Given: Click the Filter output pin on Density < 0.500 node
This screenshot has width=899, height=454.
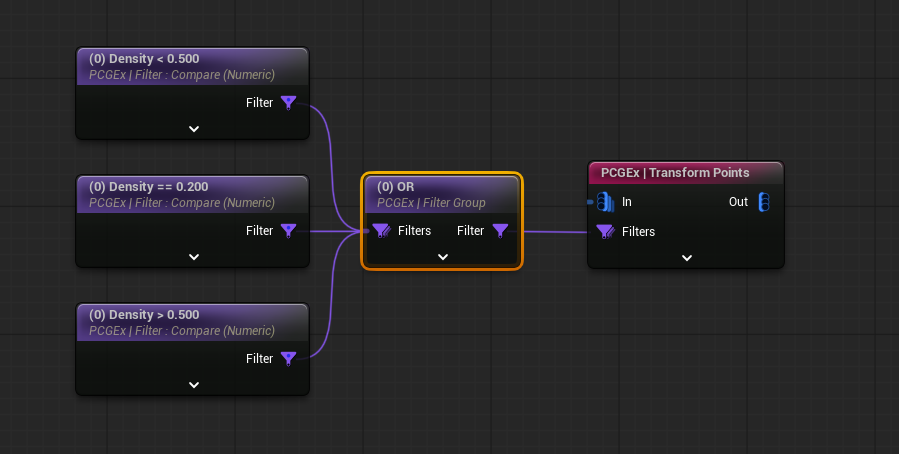Looking at the screenshot, I should click(288, 102).
